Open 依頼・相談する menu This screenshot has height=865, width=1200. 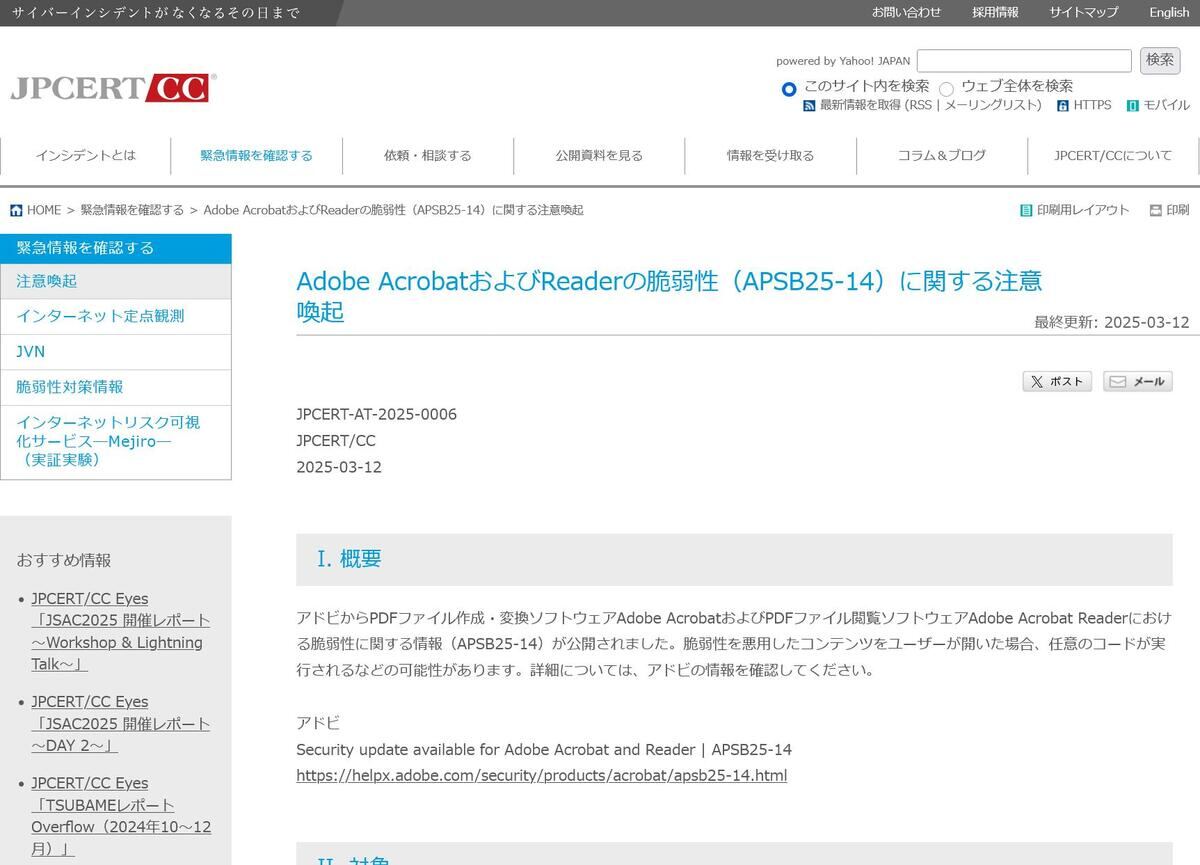[428, 156]
